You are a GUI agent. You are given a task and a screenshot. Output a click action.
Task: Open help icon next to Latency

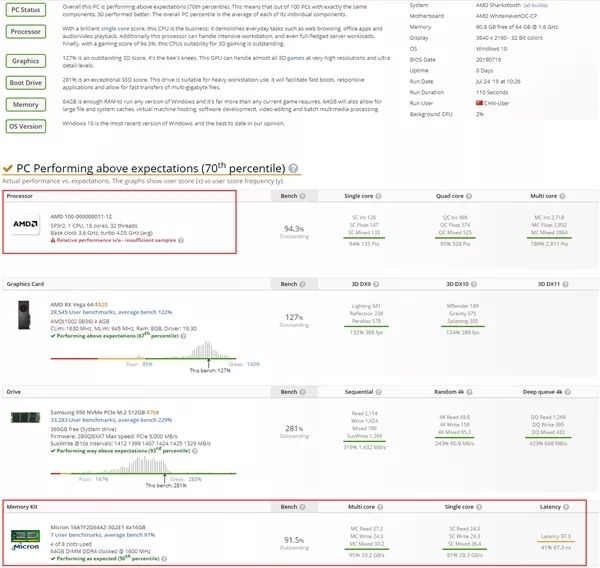[566, 507]
